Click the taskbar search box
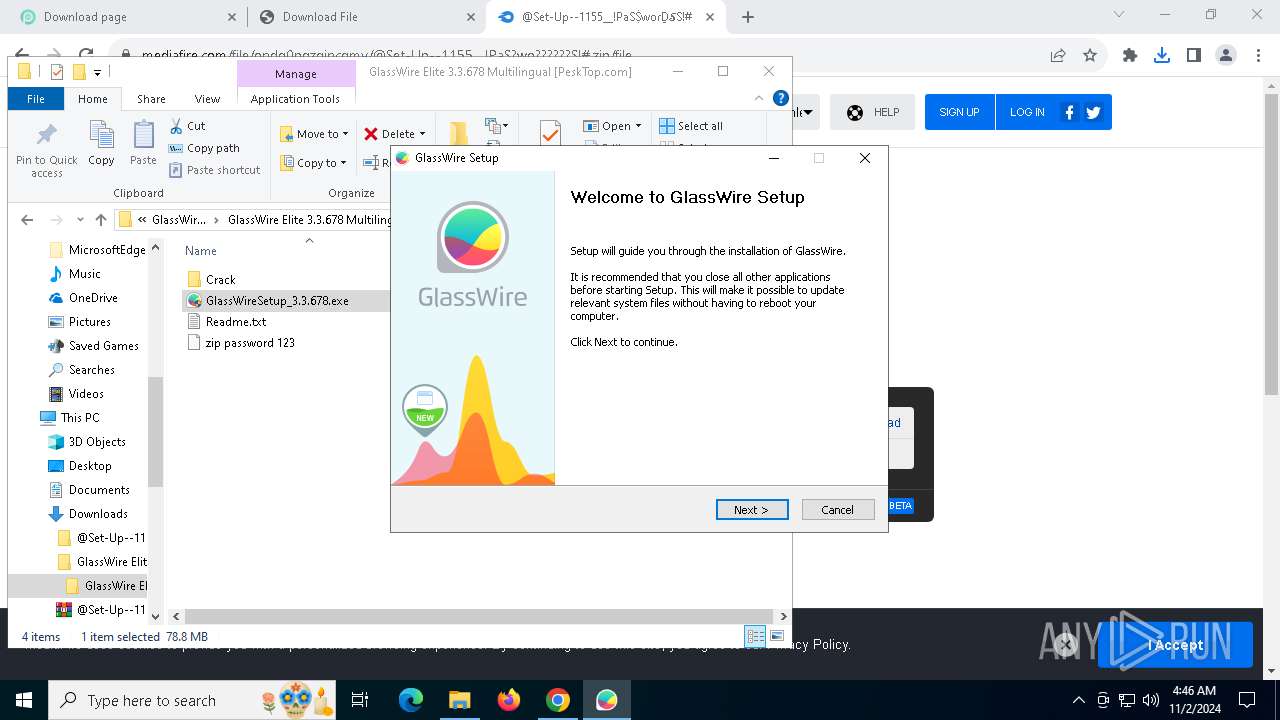The height and width of the screenshot is (720, 1280). [192, 700]
